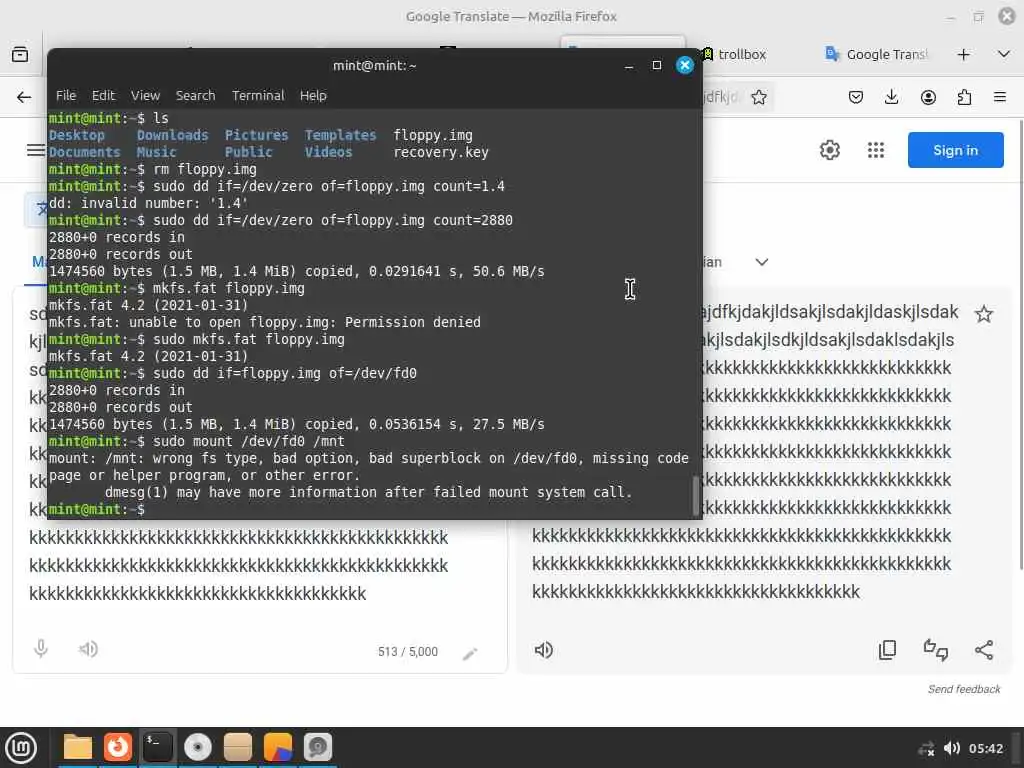Expand the target language dropdown chevron

pos(761,262)
